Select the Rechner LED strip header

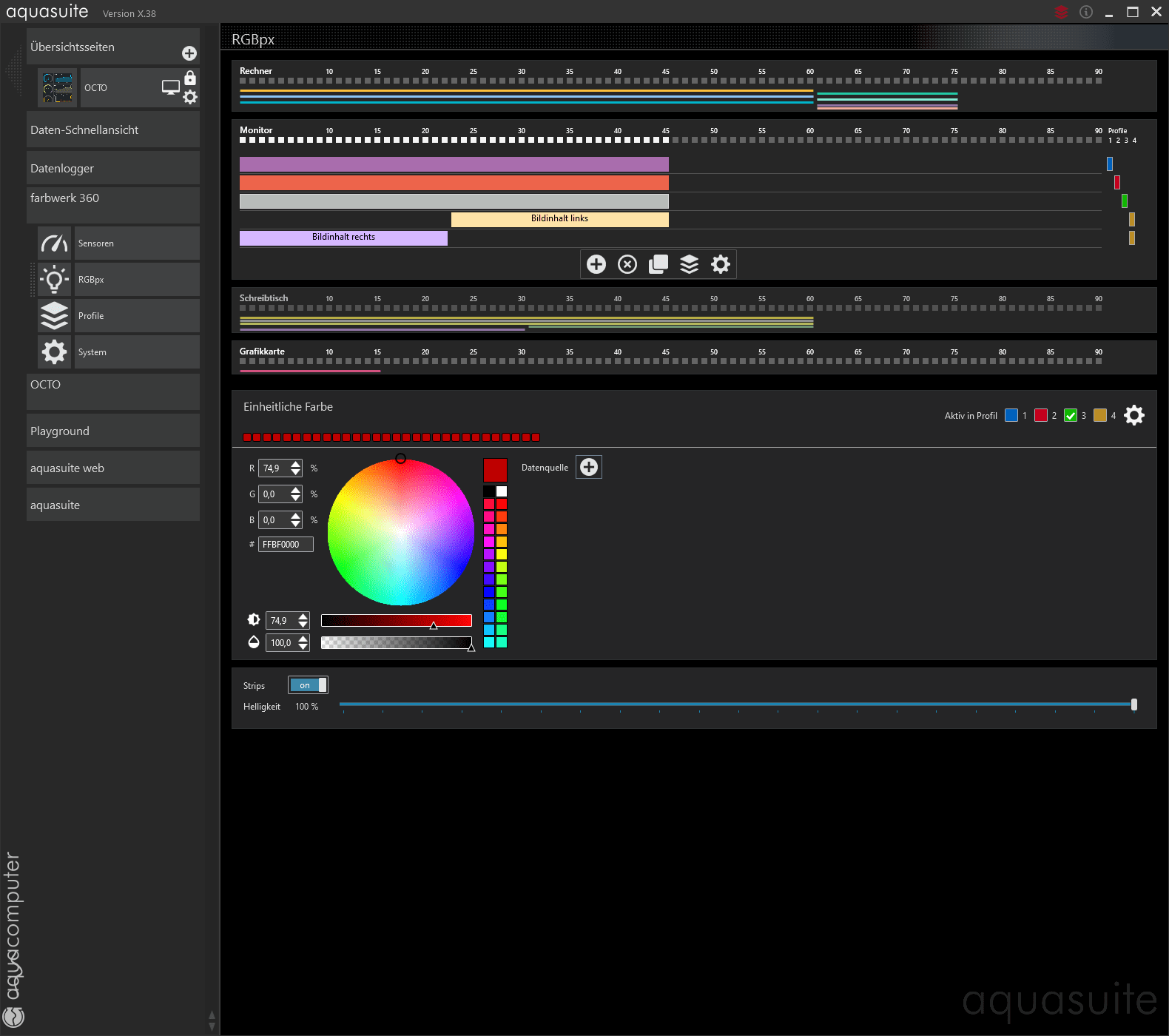256,71
